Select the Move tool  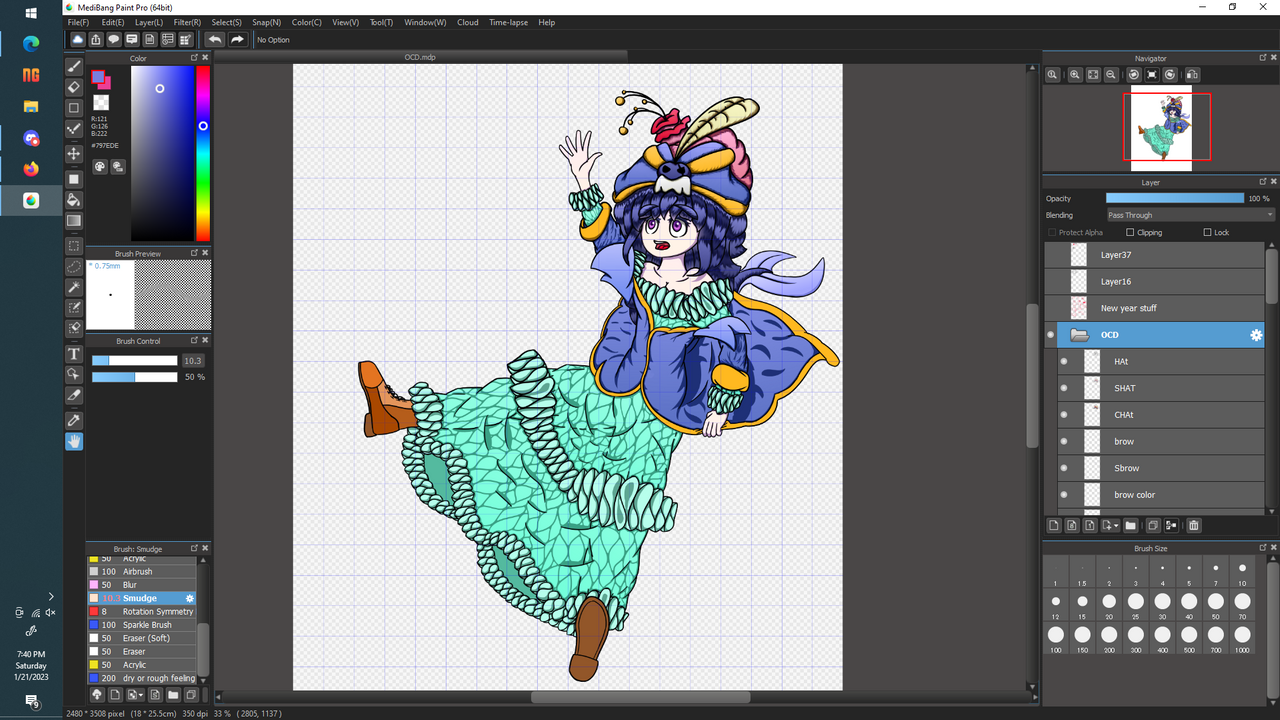click(74, 154)
